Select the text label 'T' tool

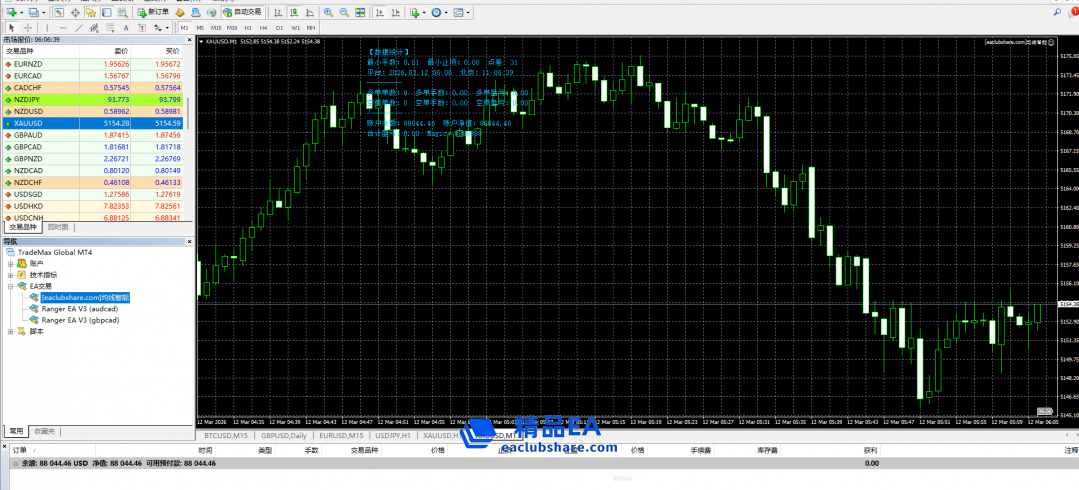(x=142, y=28)
